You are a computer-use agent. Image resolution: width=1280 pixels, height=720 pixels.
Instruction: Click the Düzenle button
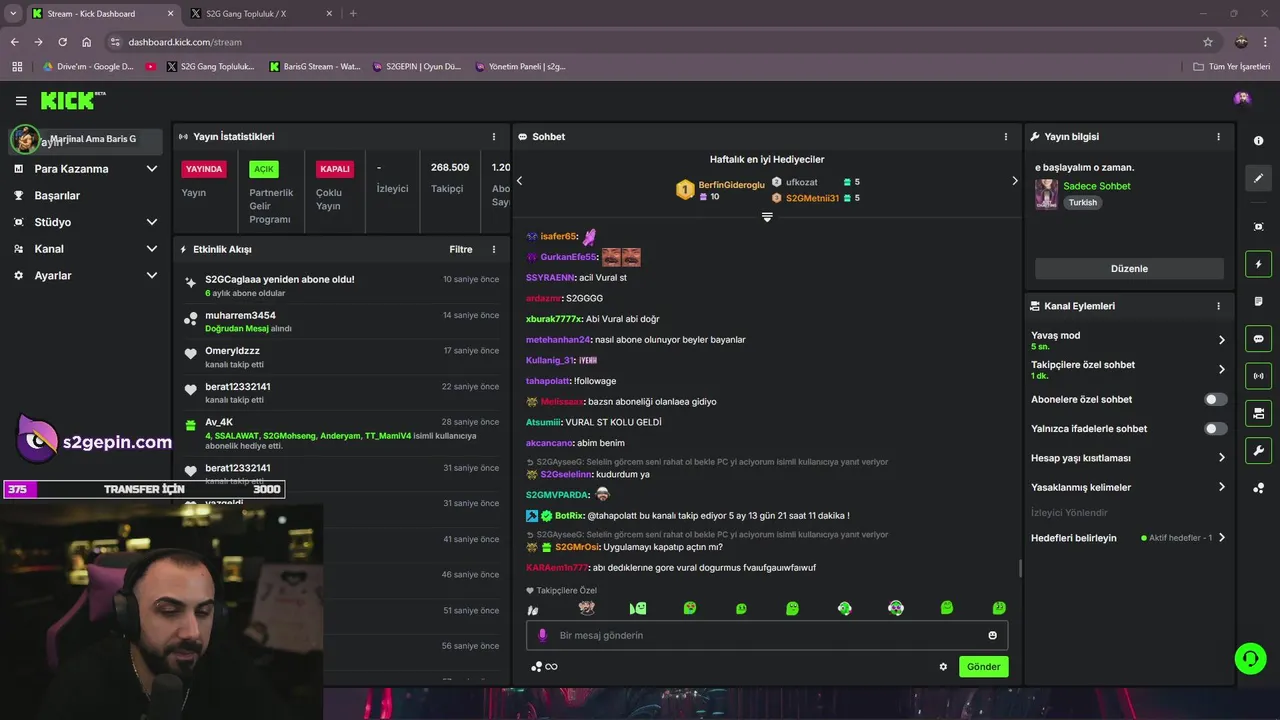pyautogui.click(x=1129, y=269)
